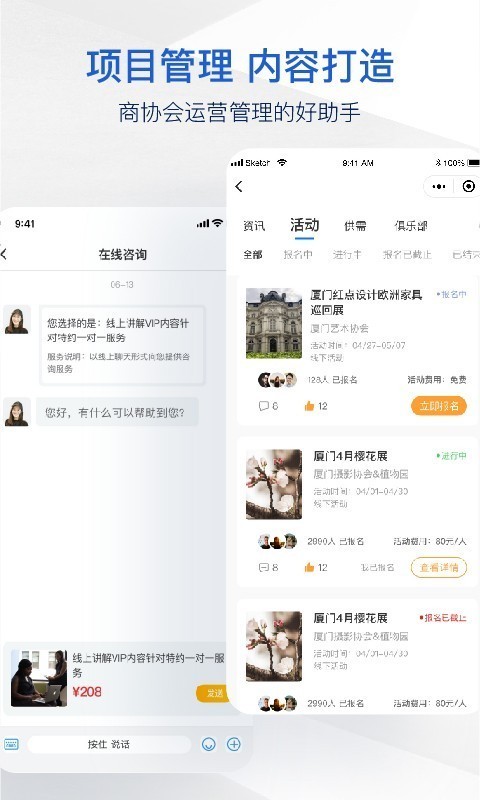Tap 您好，有什么可以帮助到您 message
Screen dimensions: 480x800
pyautogui.click(x=117, y=412)
